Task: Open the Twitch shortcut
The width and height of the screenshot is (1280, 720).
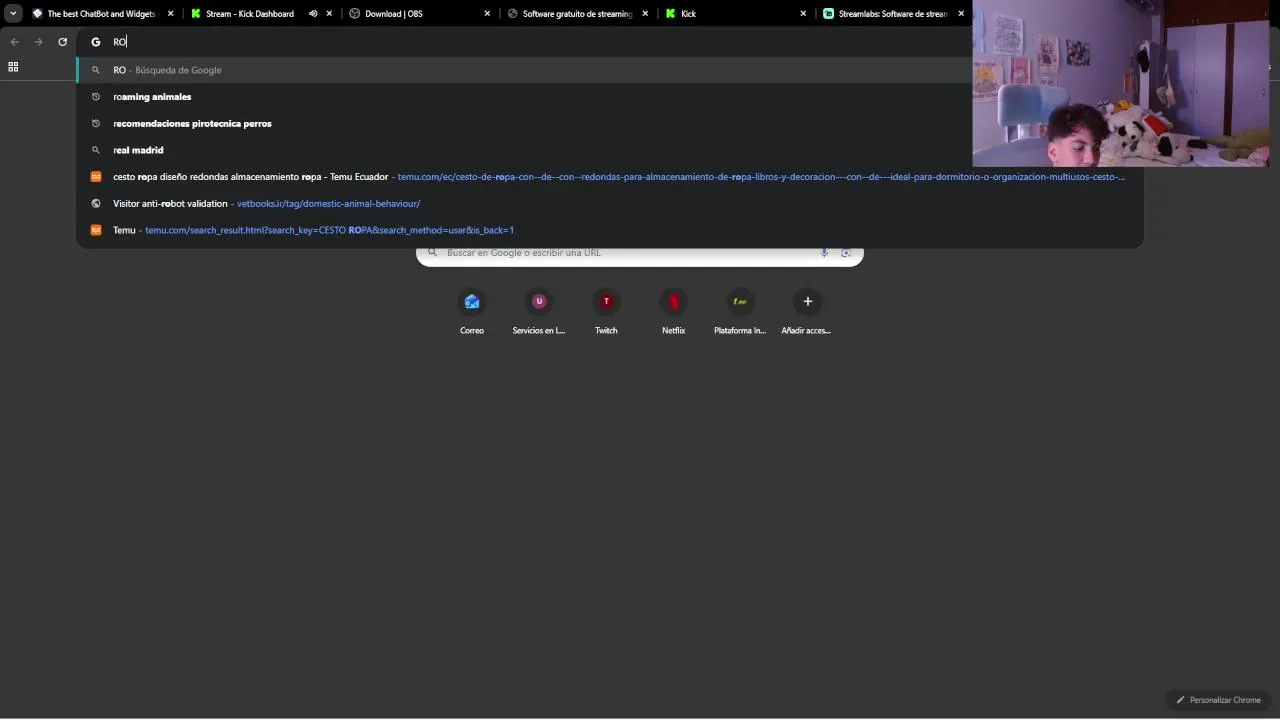Action: point(606,310)
